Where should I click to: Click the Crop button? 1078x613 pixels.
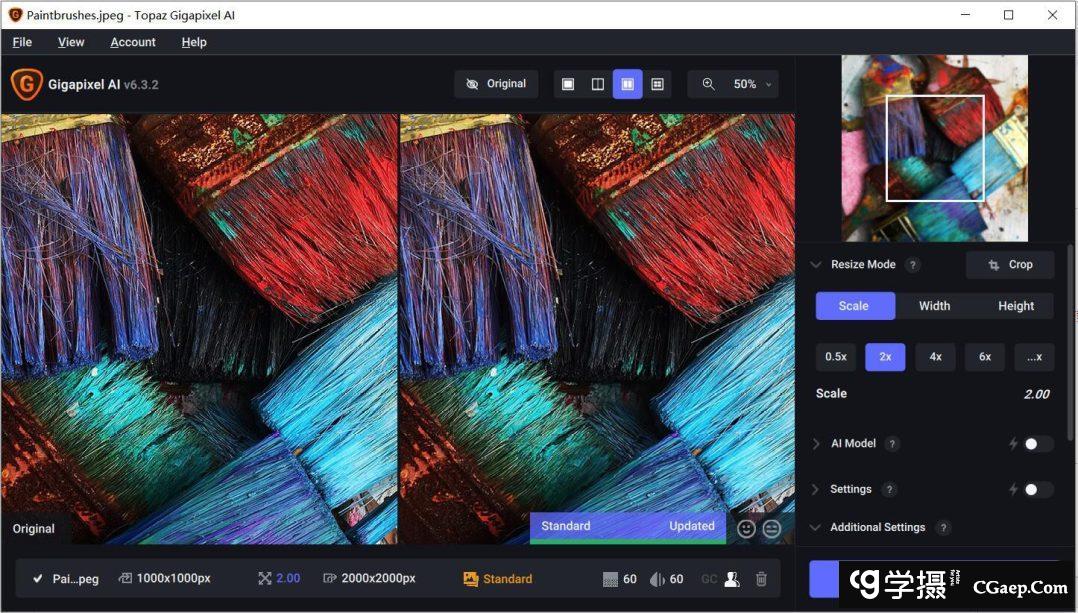coord(1010,265)
